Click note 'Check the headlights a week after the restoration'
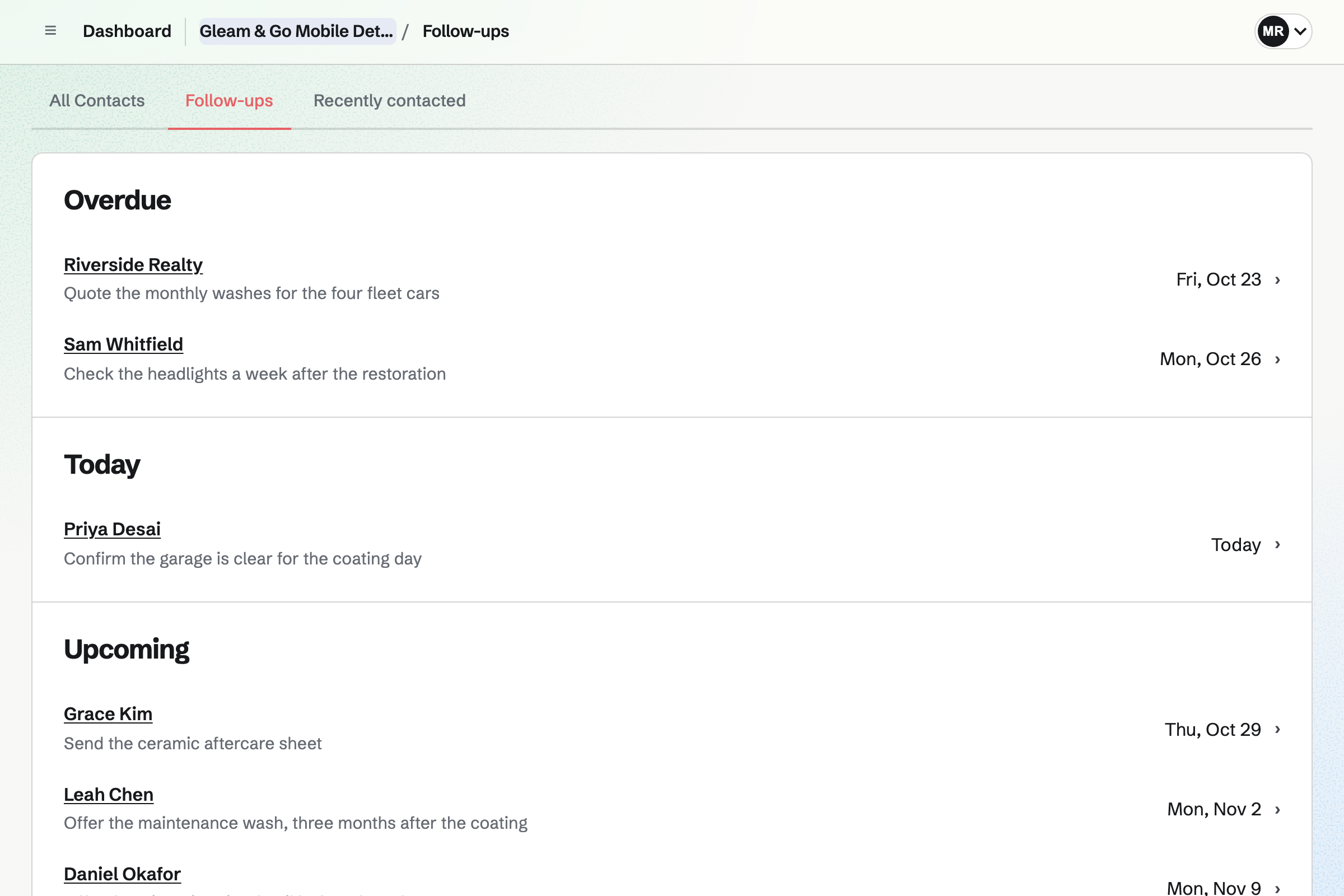 click(x=255, y=374)
